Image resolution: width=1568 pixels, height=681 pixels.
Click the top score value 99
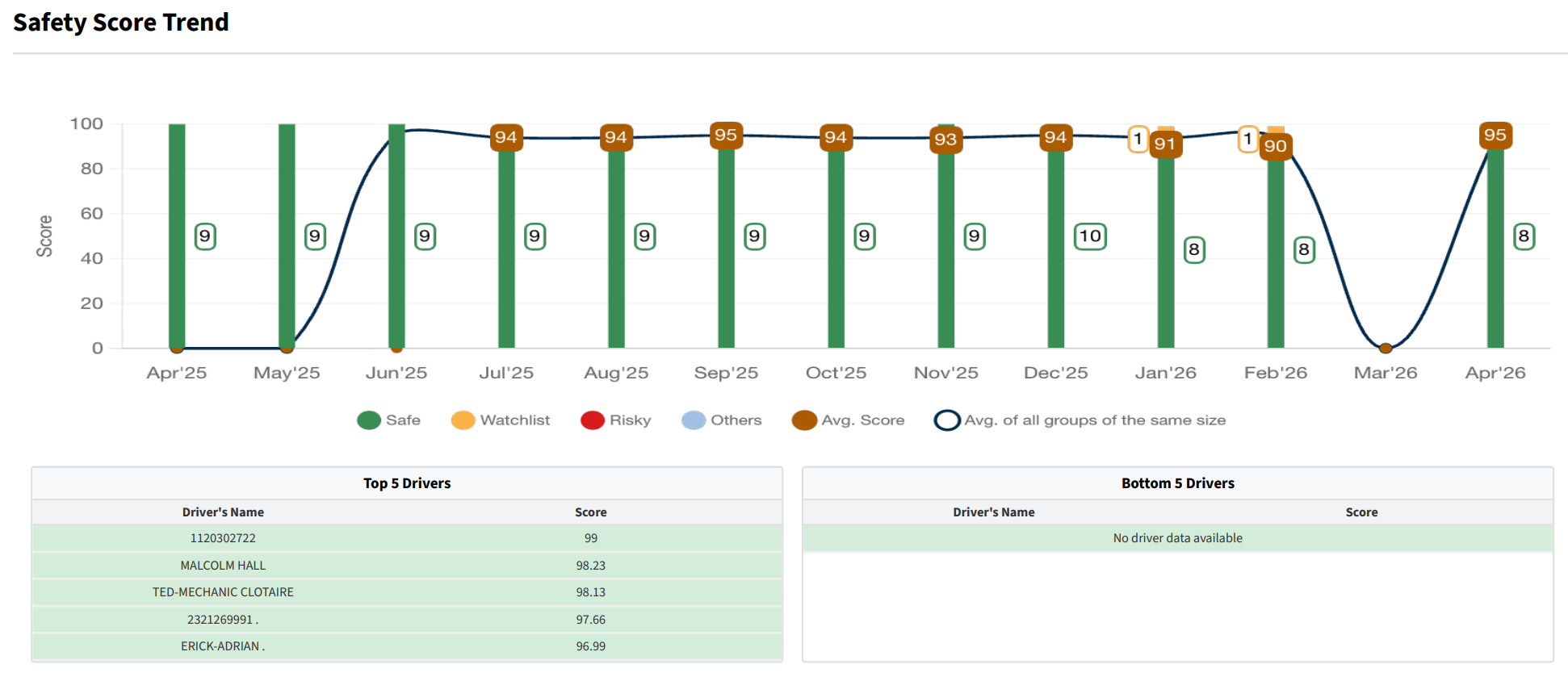591,538
